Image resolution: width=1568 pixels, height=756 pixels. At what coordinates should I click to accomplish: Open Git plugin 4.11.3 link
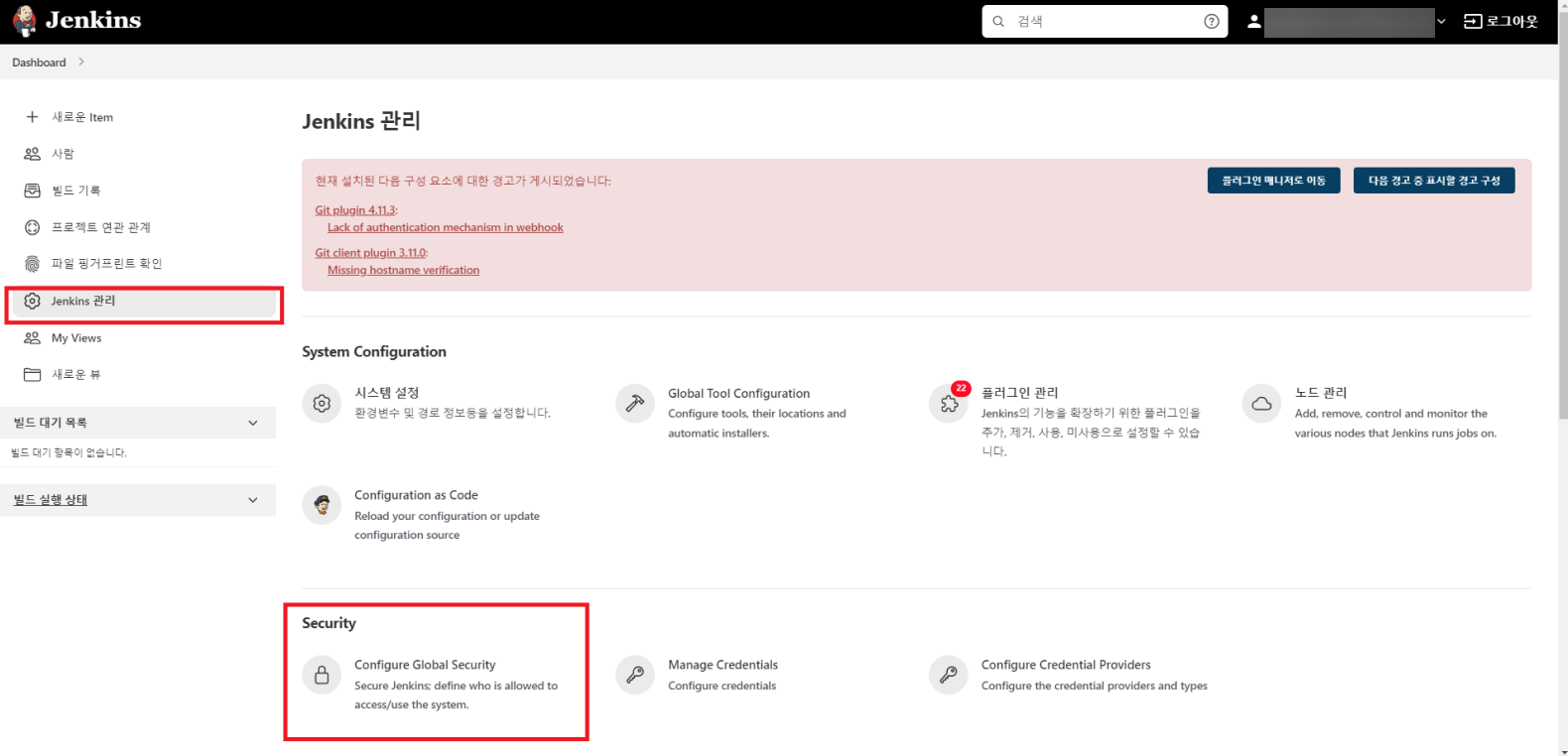pos(354,210)
